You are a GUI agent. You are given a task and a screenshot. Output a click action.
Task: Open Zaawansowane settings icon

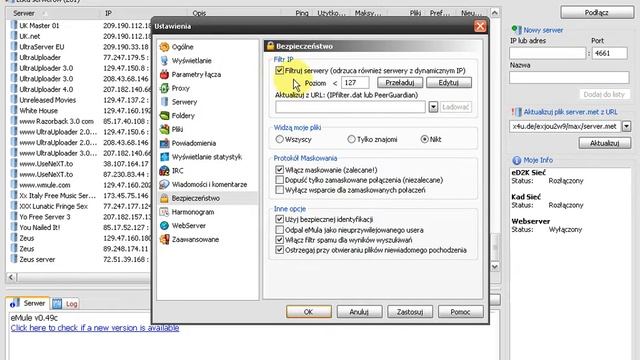(164, 239)
